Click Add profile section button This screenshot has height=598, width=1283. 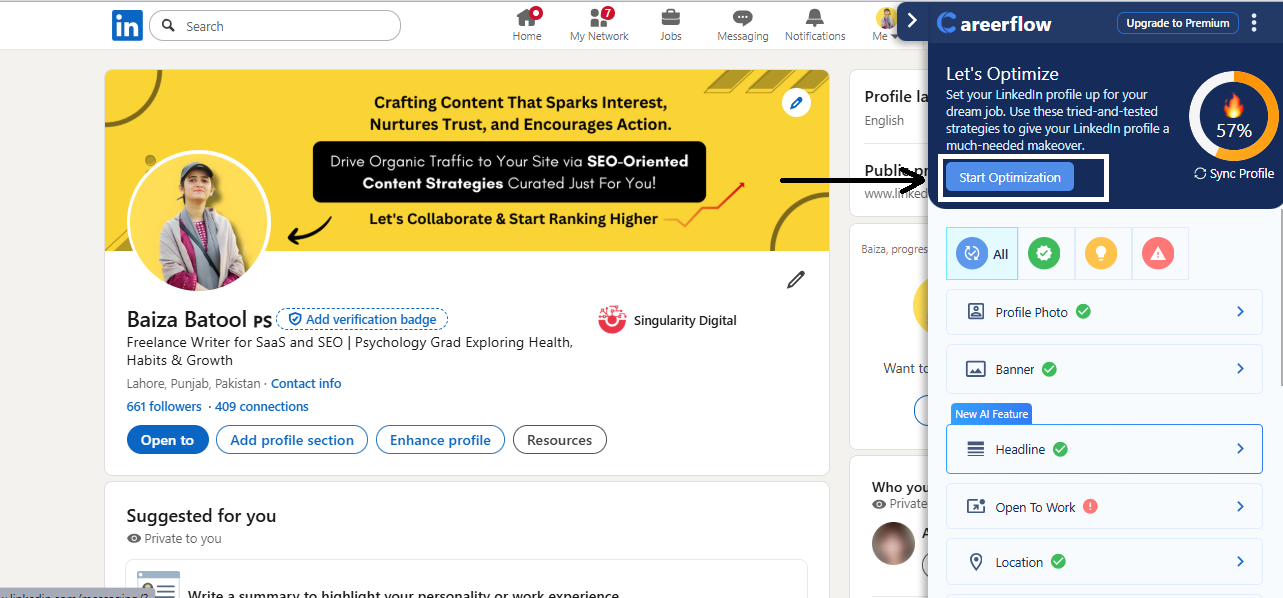point(292,440)
